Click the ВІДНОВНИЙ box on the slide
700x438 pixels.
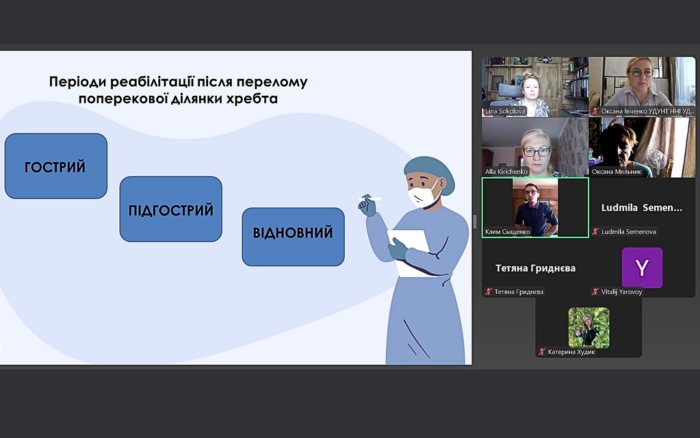[293, 235]
